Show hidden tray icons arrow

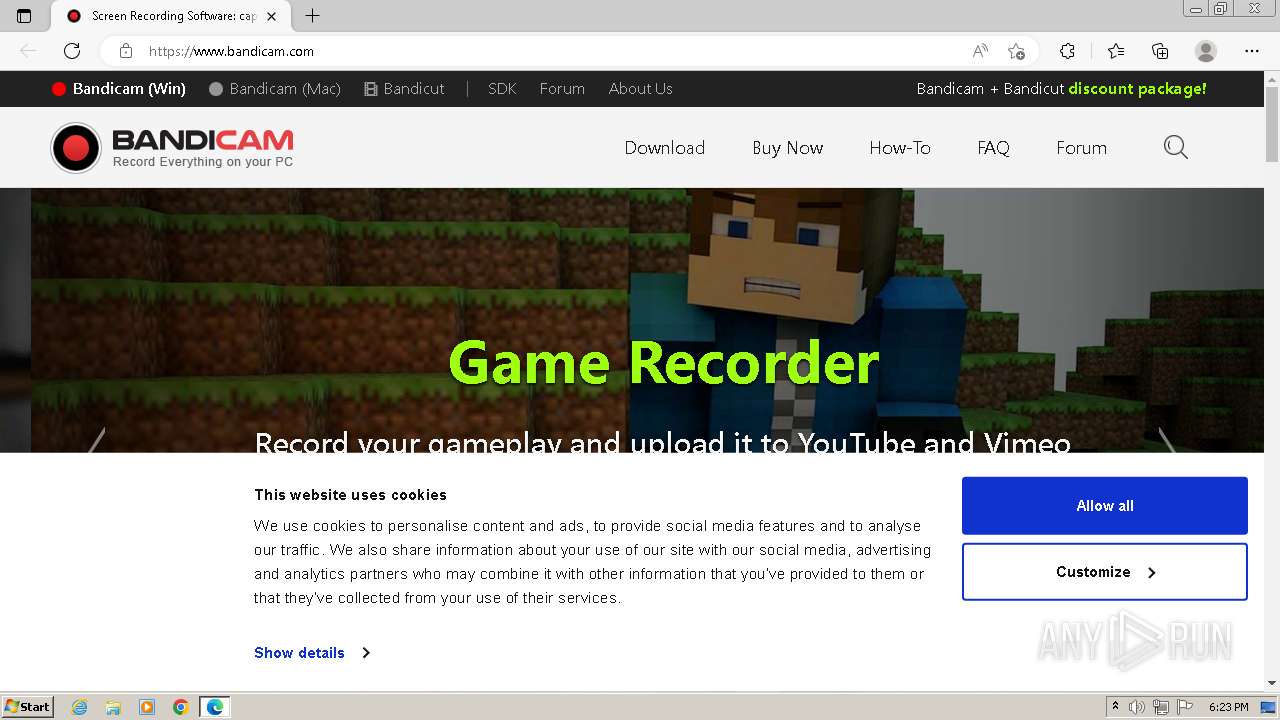coord(1115,707)
